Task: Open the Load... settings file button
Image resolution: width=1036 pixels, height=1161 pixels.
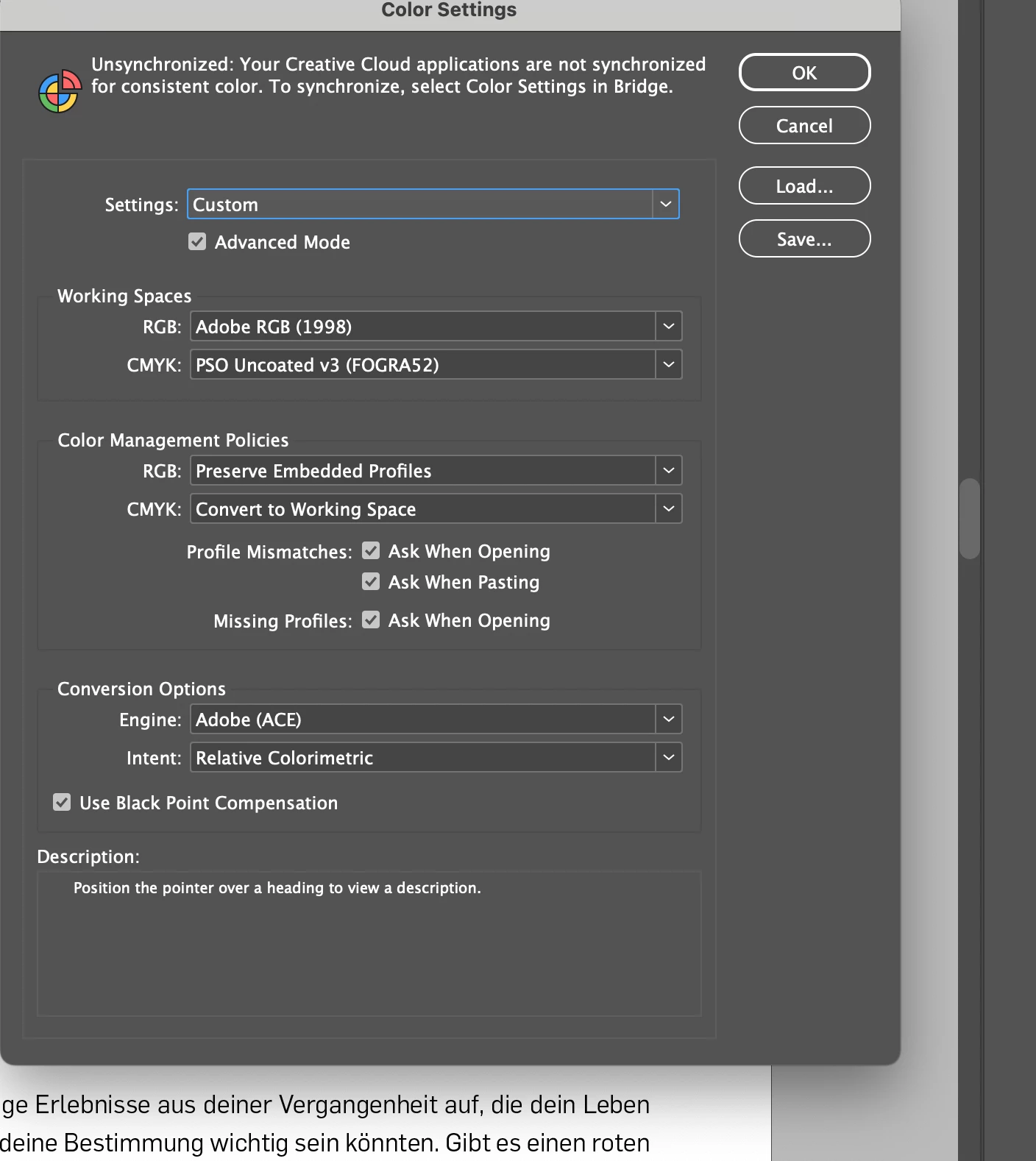Action: click(x=804, y=185)
